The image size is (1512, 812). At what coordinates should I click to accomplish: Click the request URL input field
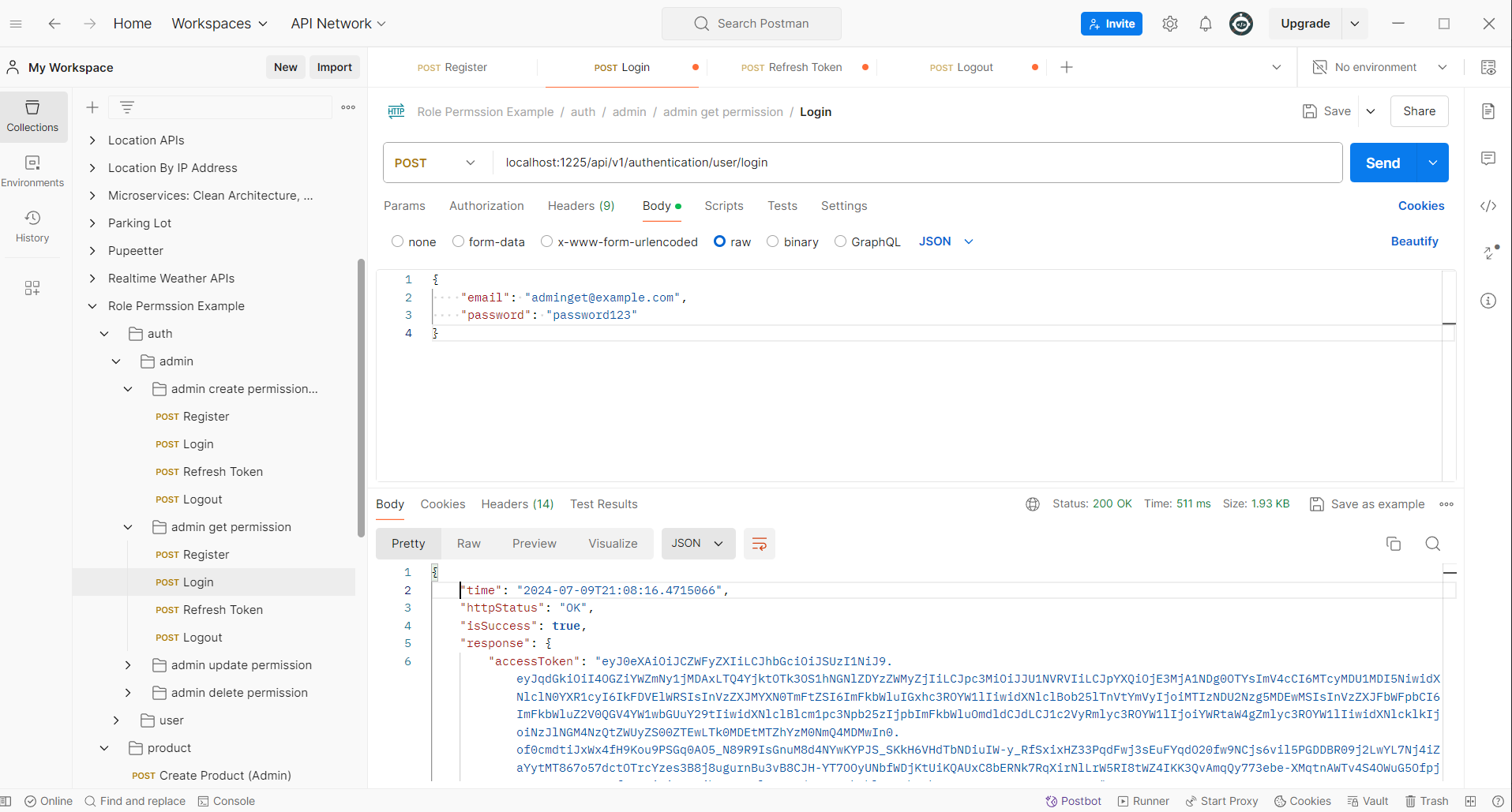tap(917, 163)
